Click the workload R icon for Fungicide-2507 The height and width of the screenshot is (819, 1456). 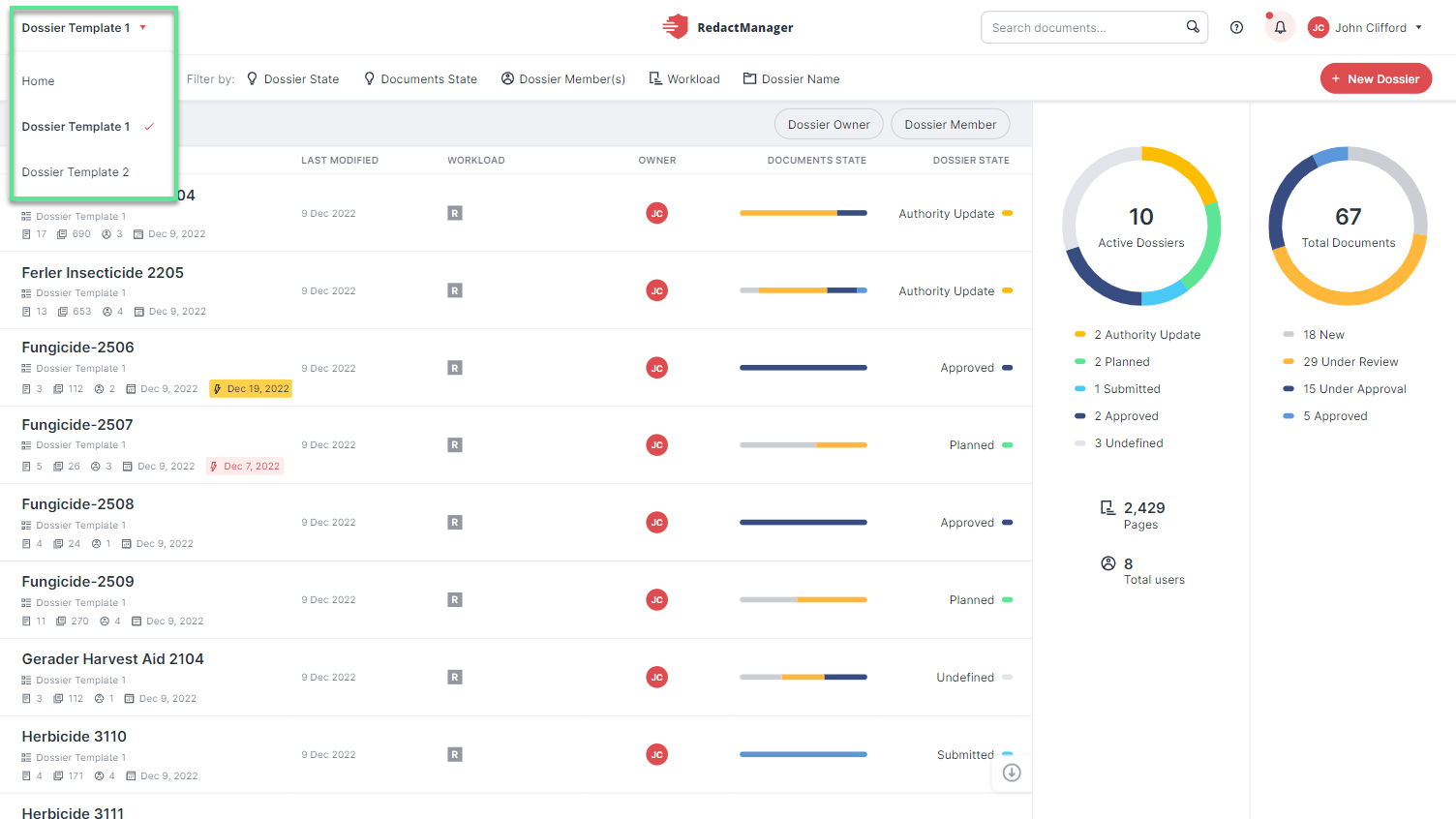pos(455,445)
